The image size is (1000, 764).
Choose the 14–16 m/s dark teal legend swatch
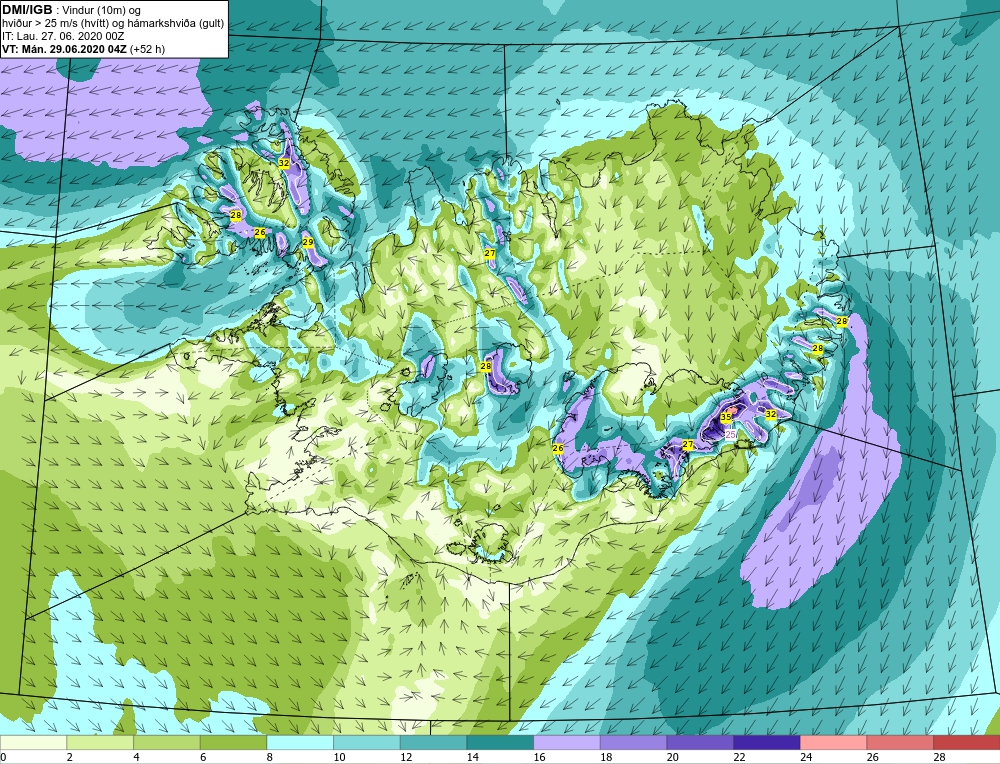[x=500, y=742]
